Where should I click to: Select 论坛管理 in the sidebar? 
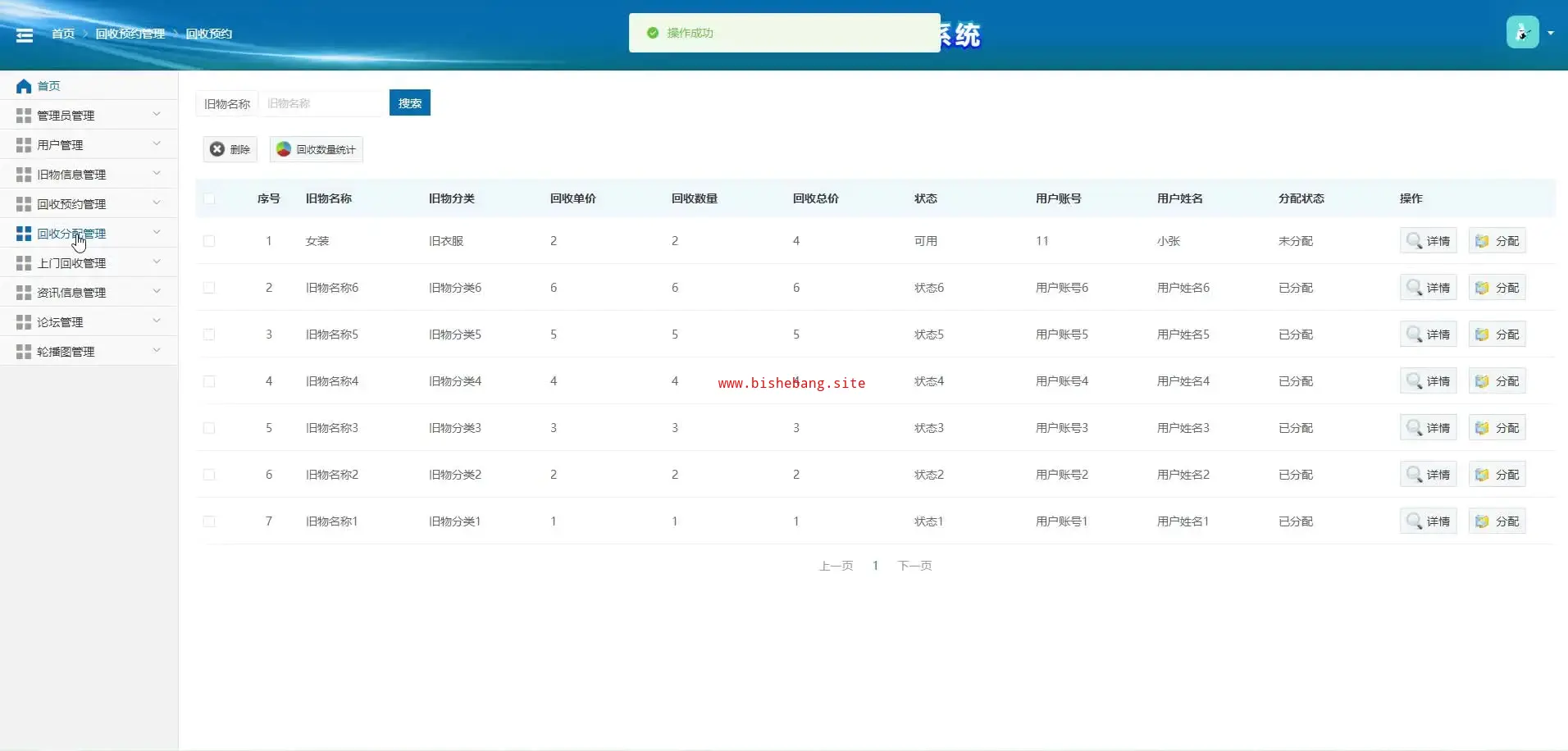60,322
